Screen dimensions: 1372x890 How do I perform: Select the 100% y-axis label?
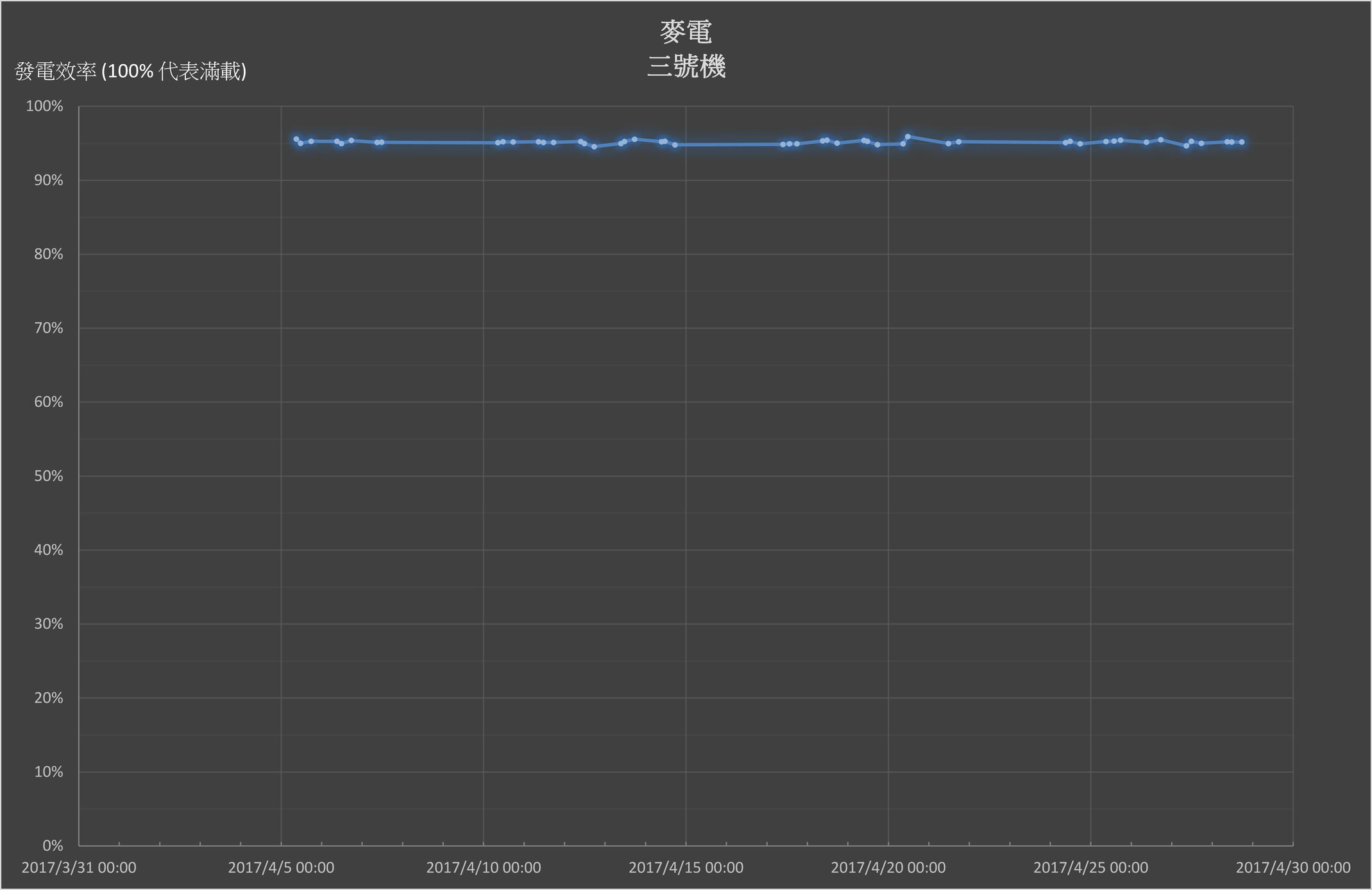44,107
